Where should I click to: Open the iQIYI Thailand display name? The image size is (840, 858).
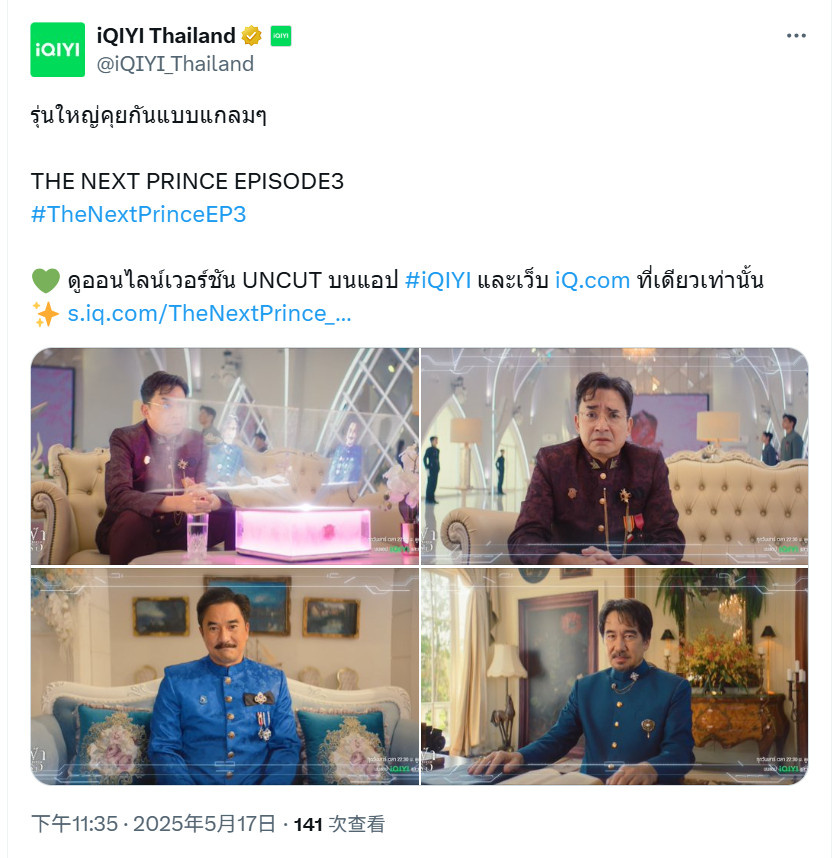166,36
